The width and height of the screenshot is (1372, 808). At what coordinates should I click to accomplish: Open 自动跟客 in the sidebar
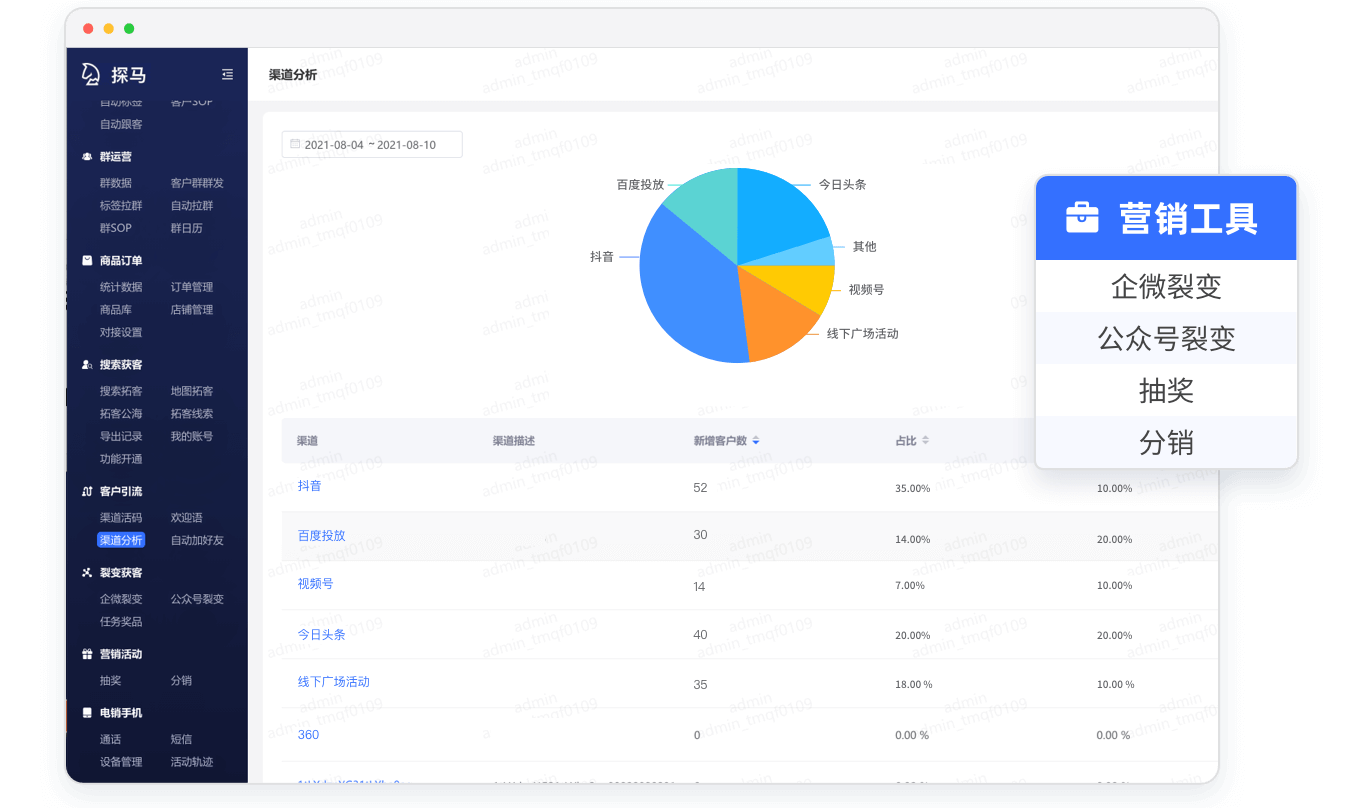point(121,125)
